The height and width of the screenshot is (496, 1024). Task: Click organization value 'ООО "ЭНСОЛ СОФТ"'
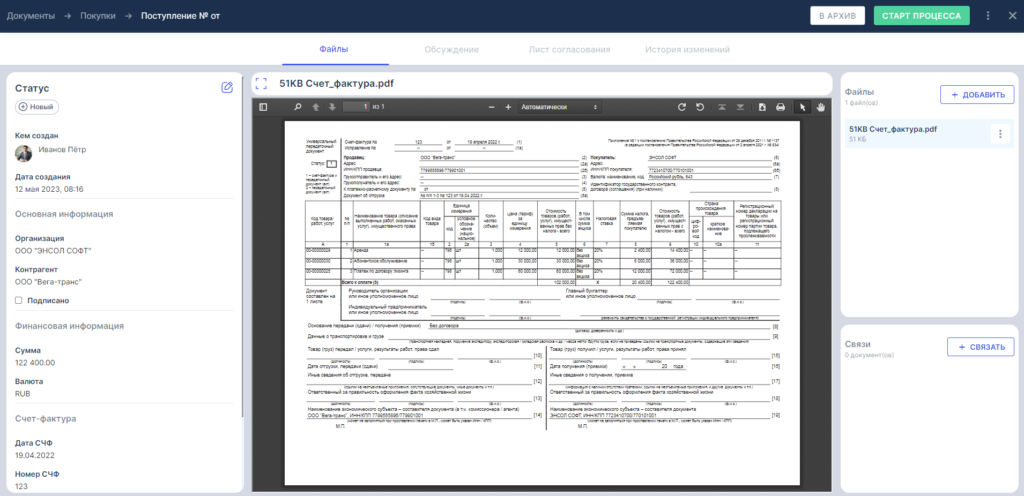tap(53, 251)
